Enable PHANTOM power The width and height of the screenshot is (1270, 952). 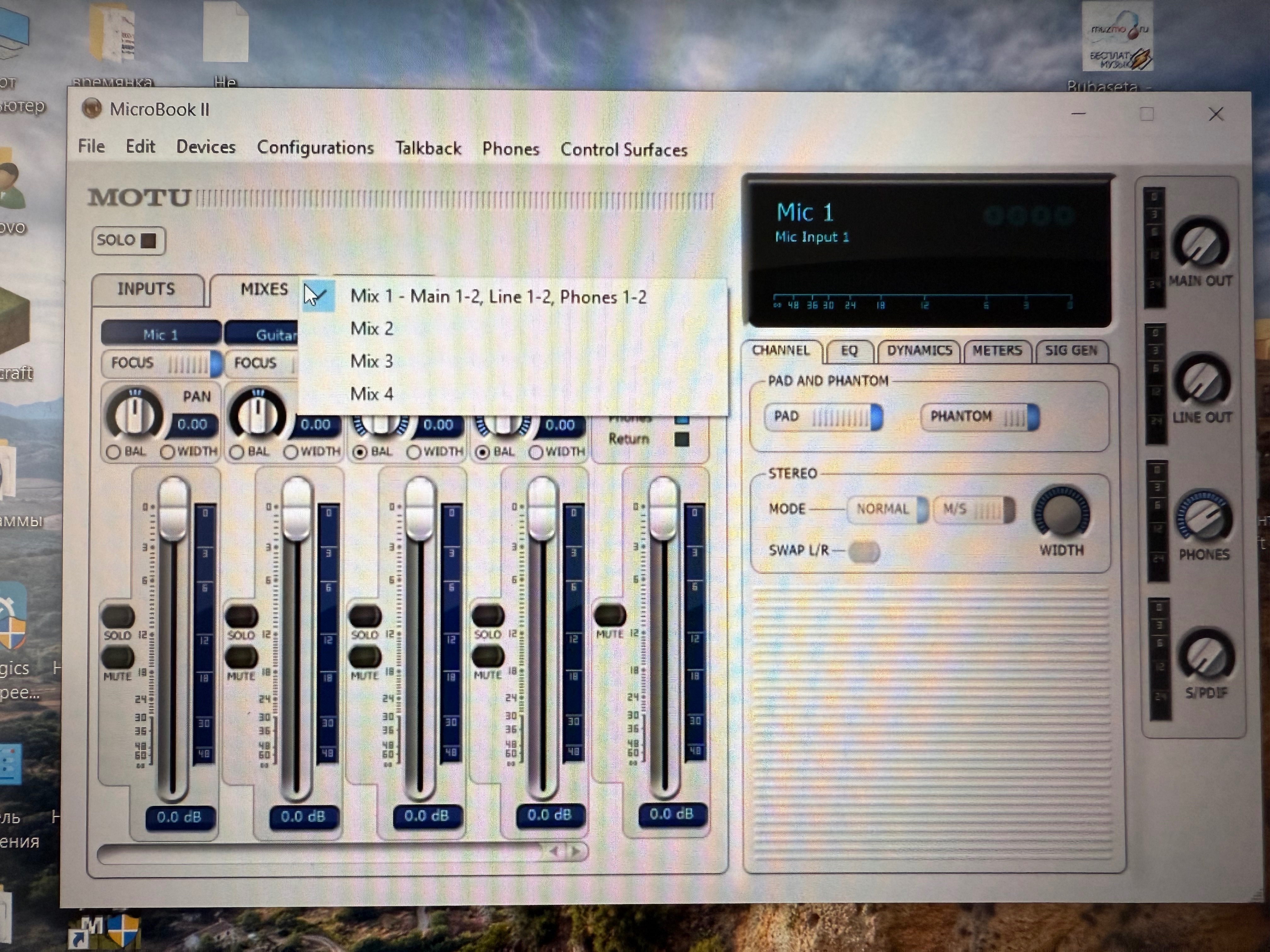tap(980, 416)
